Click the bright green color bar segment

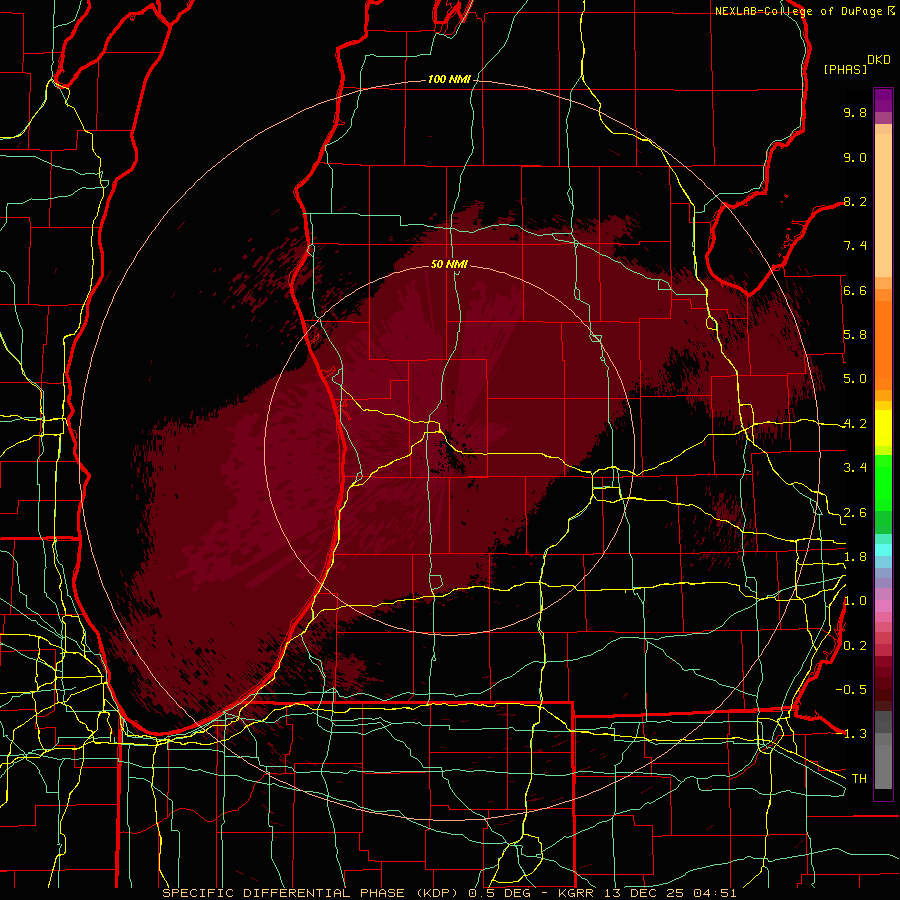point(883,483)
